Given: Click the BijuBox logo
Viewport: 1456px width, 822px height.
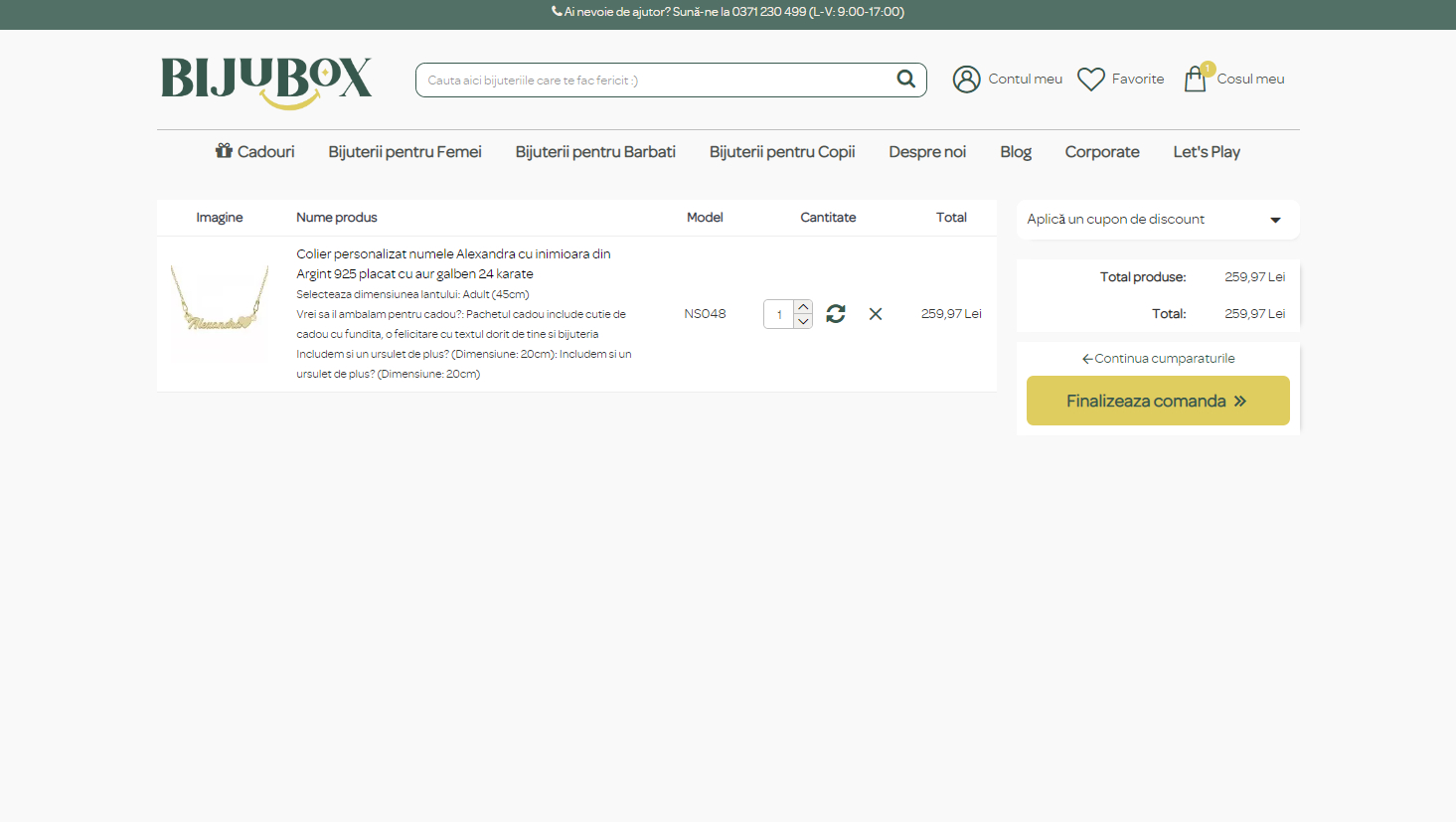Looking at the screenshot, I should (266, 81).
